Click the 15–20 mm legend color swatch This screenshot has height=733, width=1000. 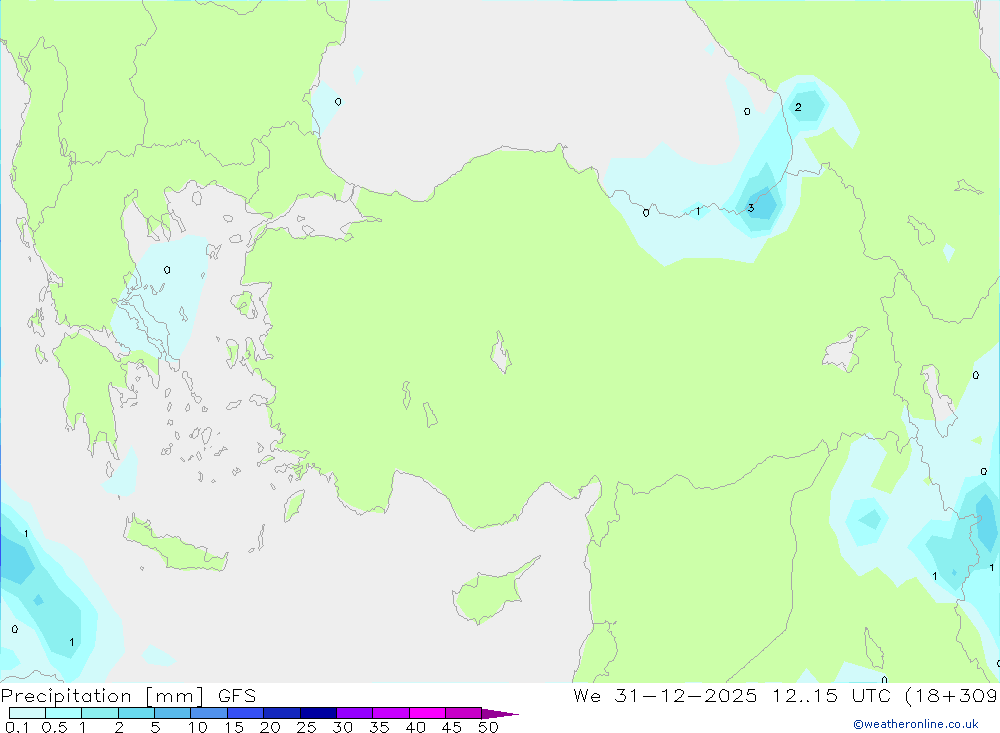[x=246, y=713]
